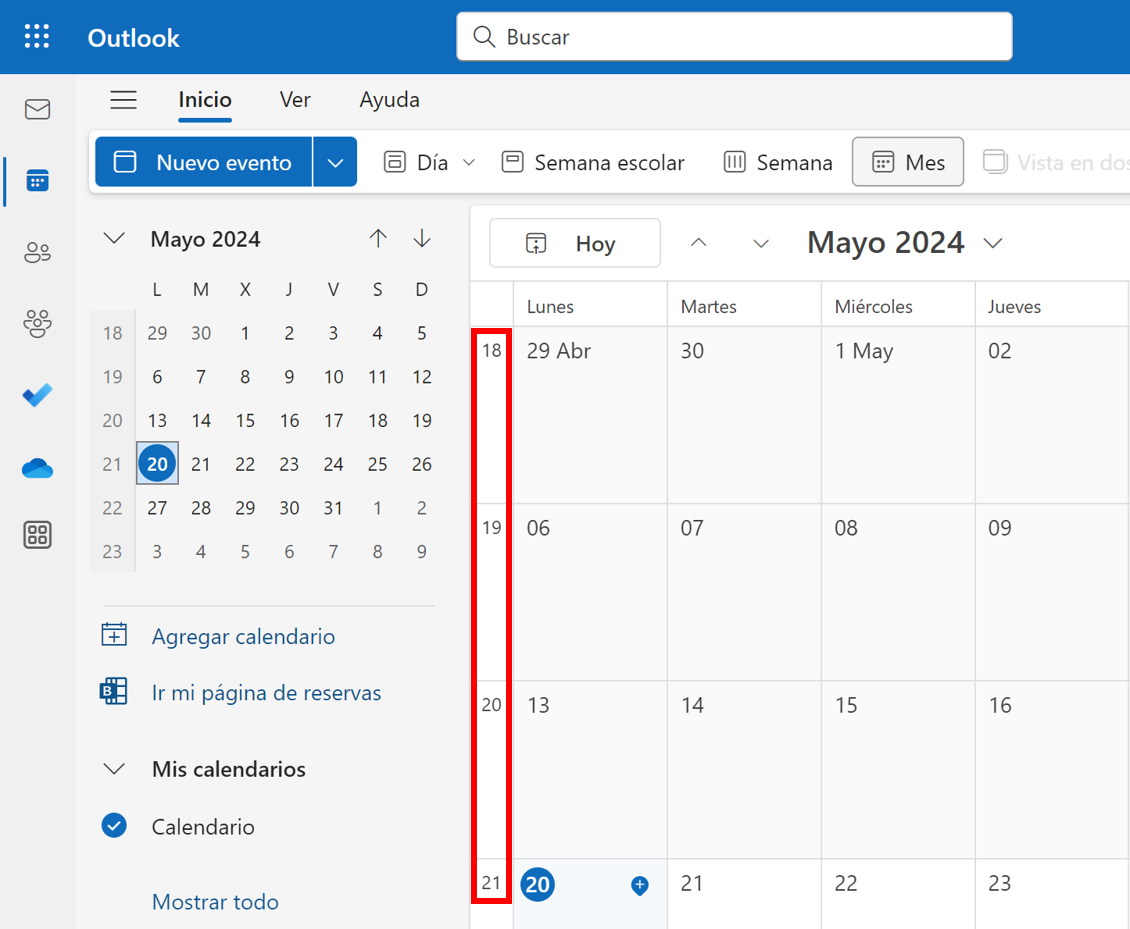The image size is (1130, 929).
Task: Select week 22 in mini calendar
Action: click(112, 508)
